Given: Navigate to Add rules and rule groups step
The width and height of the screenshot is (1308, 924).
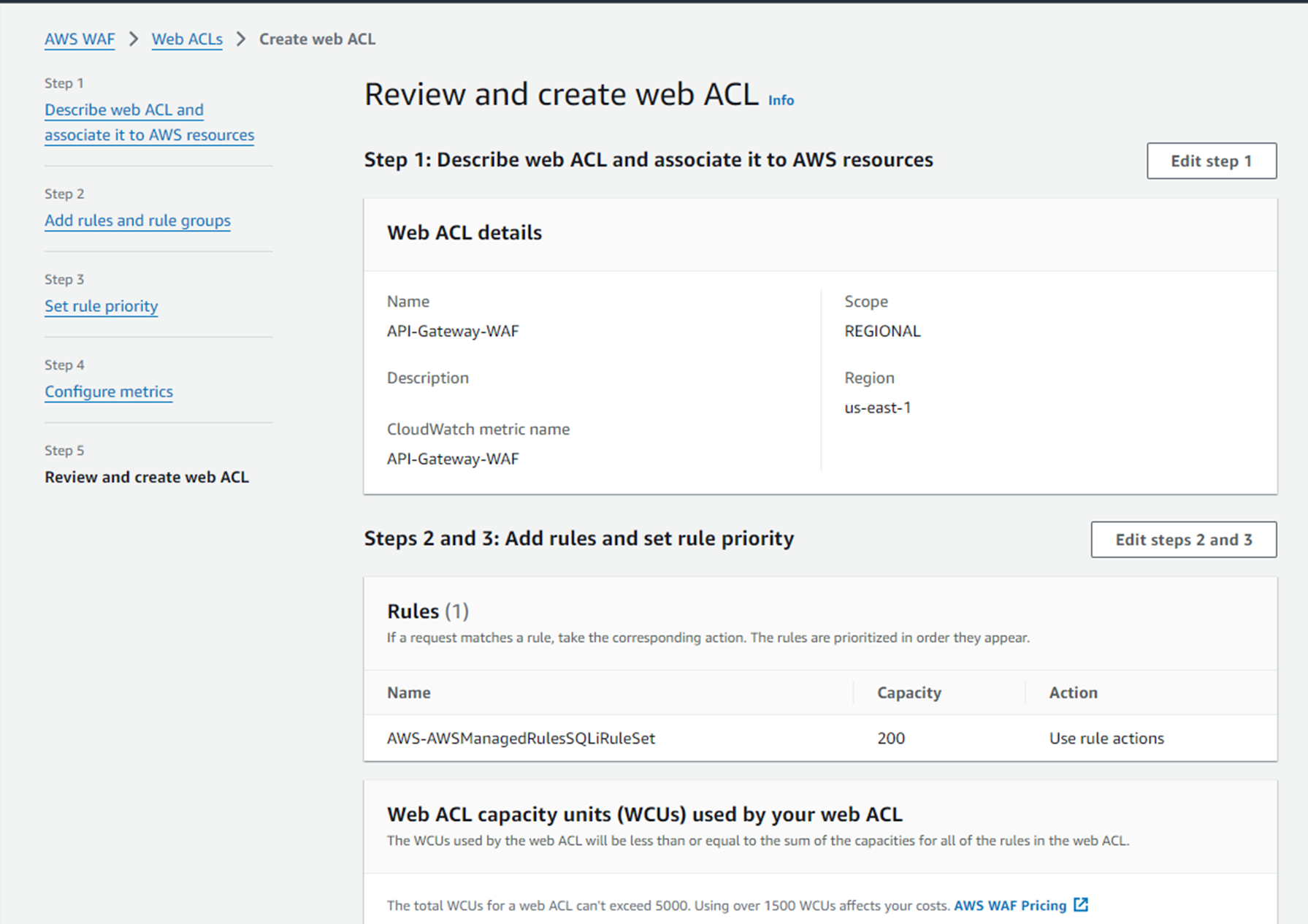Looking at the screenshot, I should (137, 221).
